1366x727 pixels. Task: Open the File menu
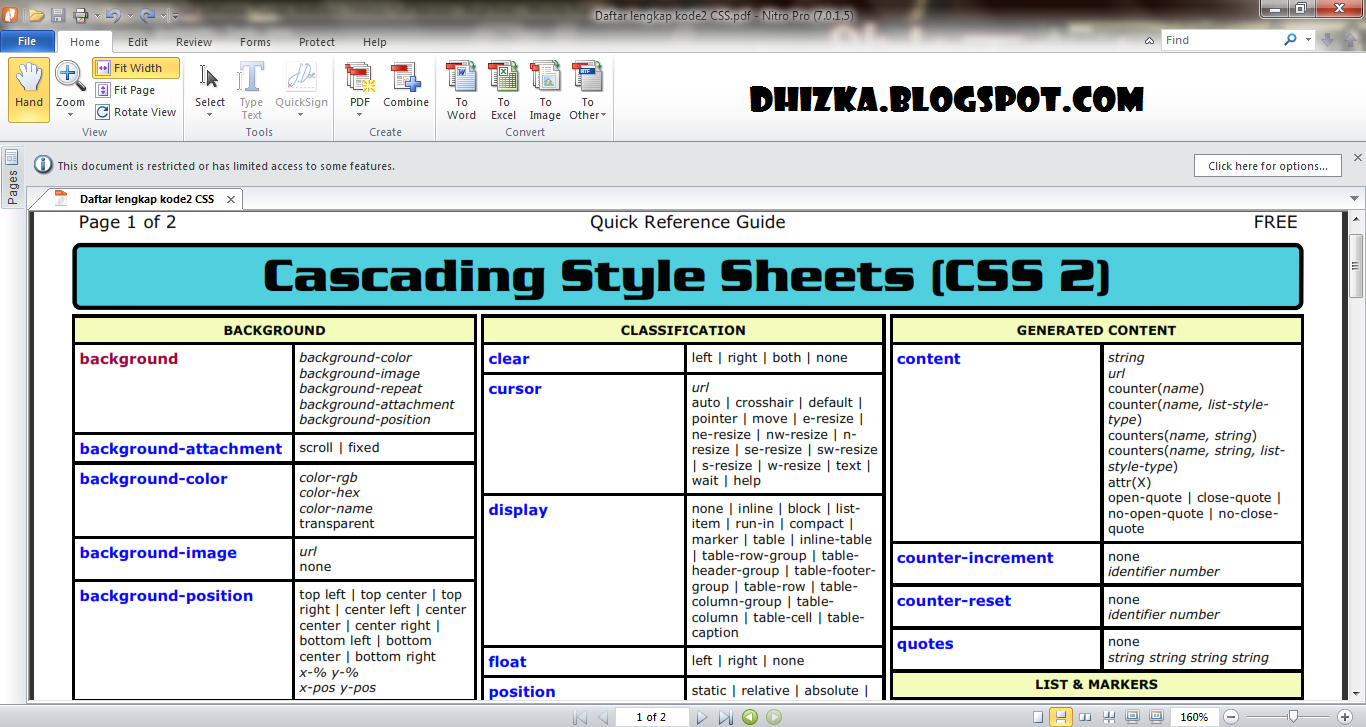coord(27,41)
